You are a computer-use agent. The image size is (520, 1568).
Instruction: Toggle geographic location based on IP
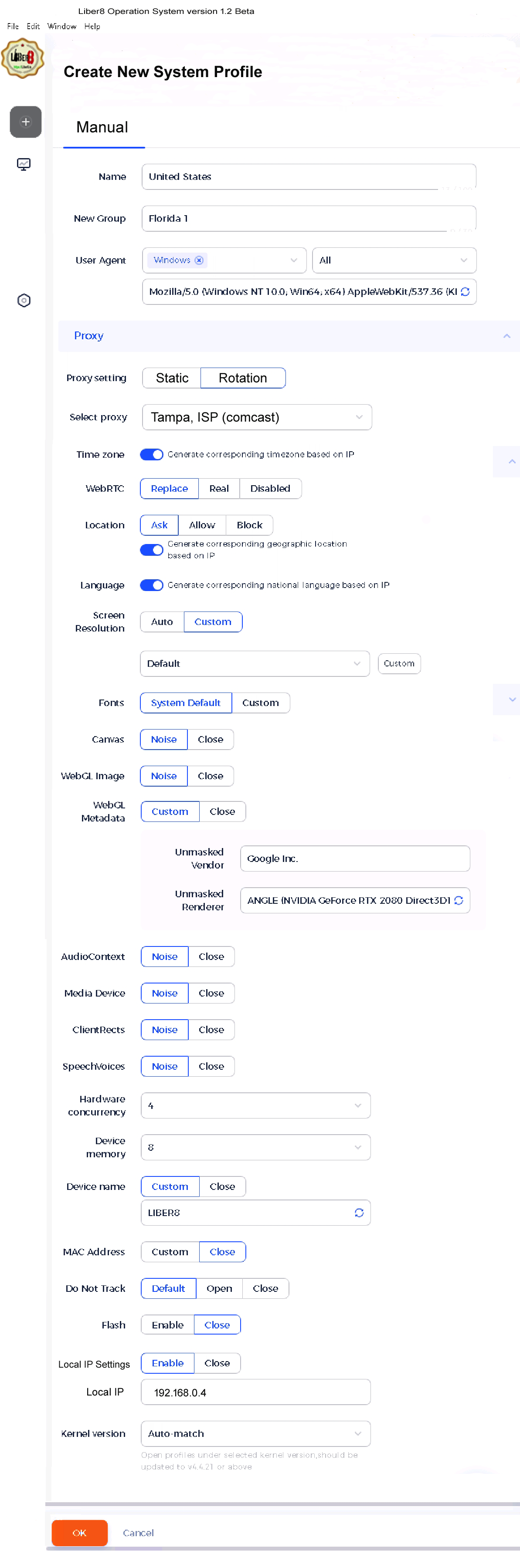click(x=152, y=550)
